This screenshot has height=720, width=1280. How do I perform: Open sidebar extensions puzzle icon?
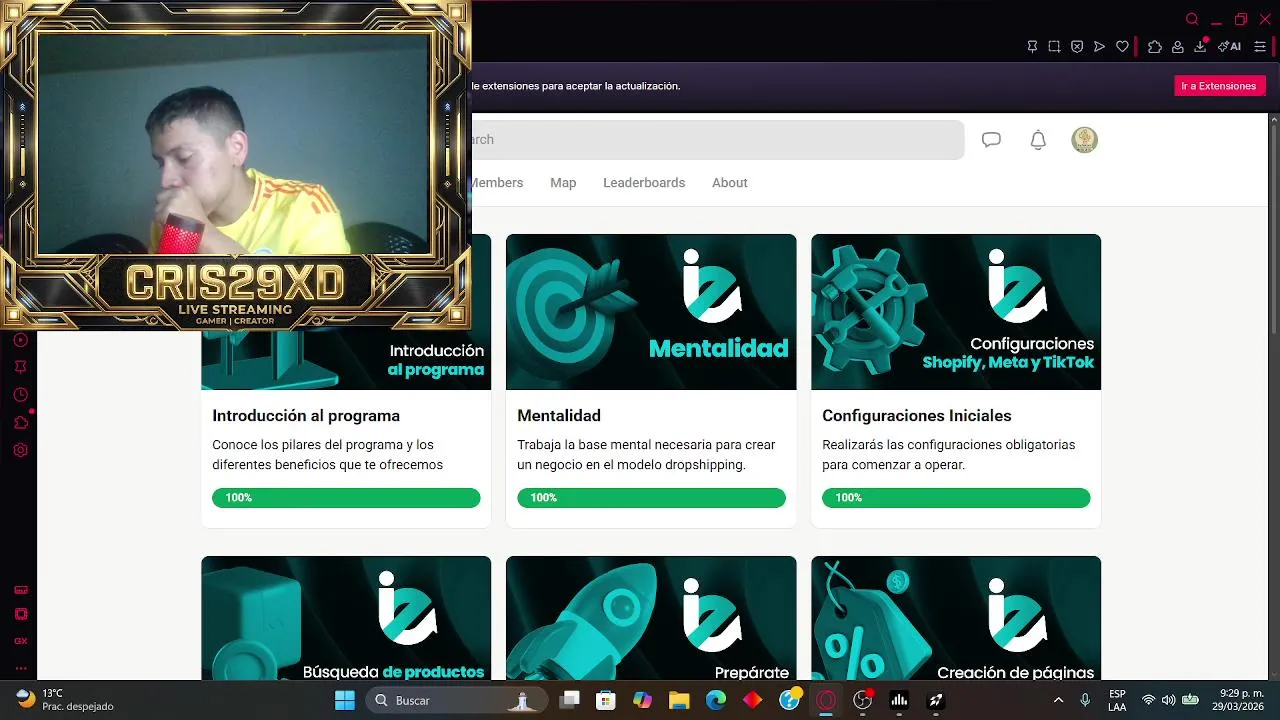click(x=21, y=422)
